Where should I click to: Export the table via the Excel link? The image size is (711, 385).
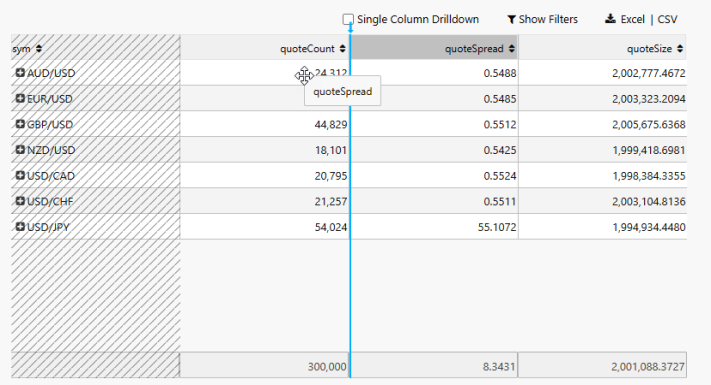coord(633,19)
